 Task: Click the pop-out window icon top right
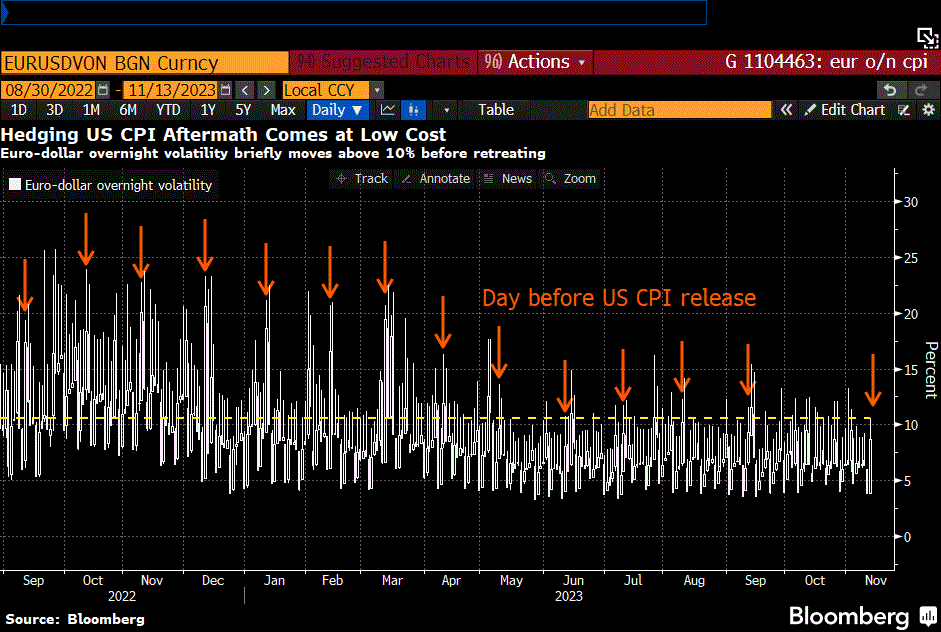point(927,38)
